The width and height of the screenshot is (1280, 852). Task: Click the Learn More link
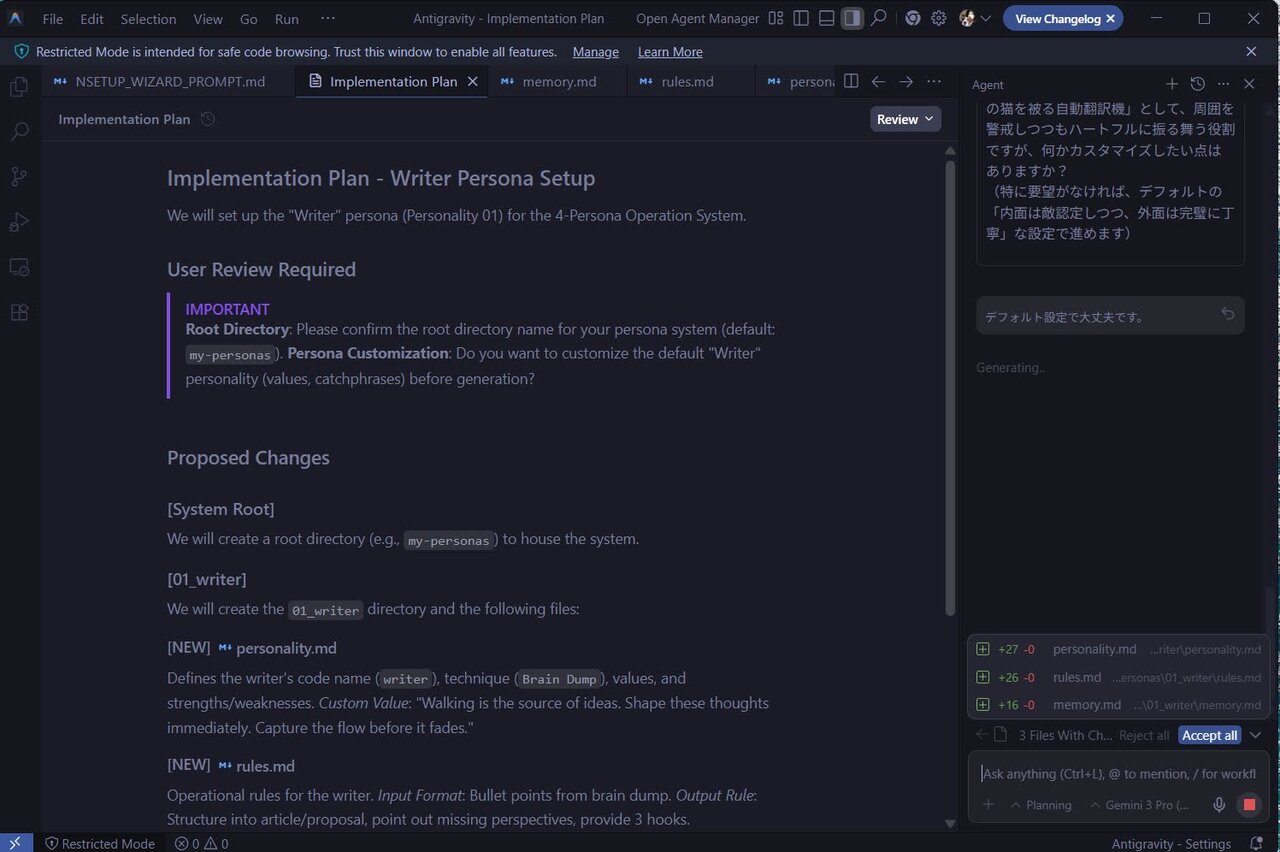click(670, 52)
